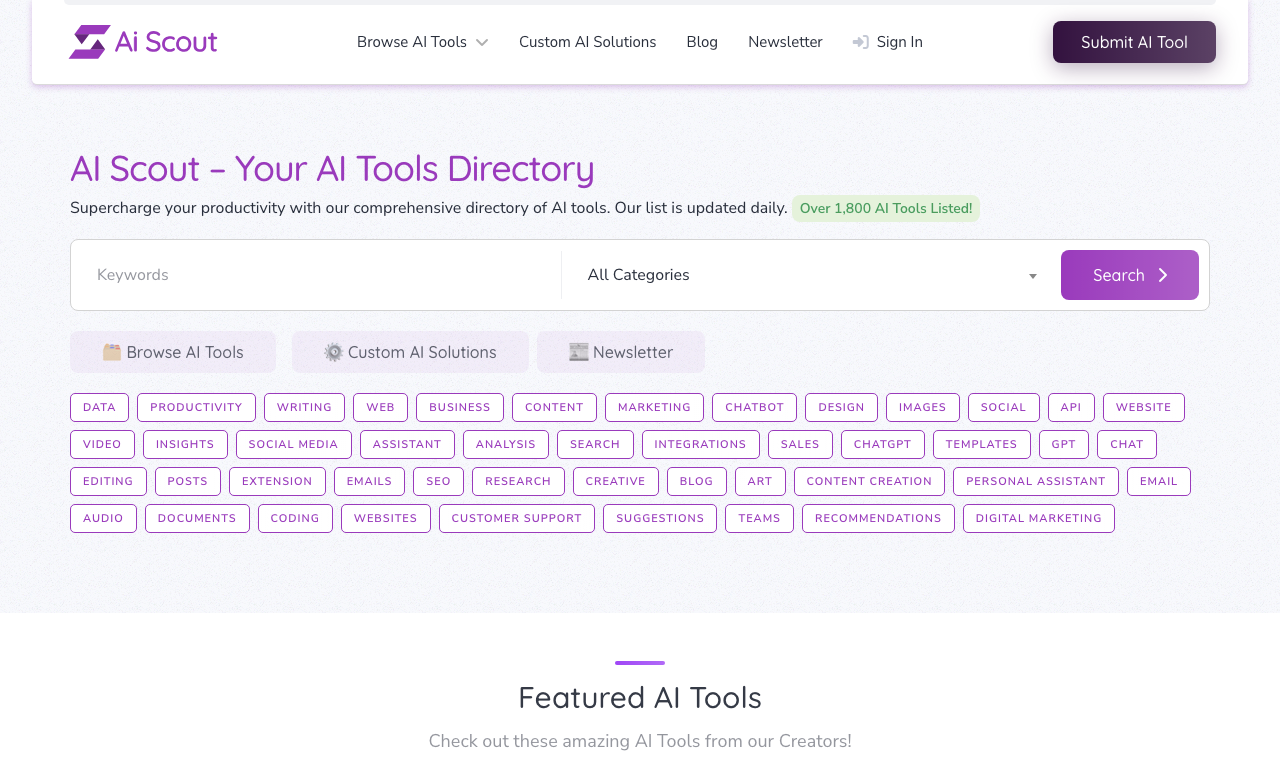Select the BUSINESS tag
Image resolution: width=1280 pixels, height=768 pixels.
[460, 407]
